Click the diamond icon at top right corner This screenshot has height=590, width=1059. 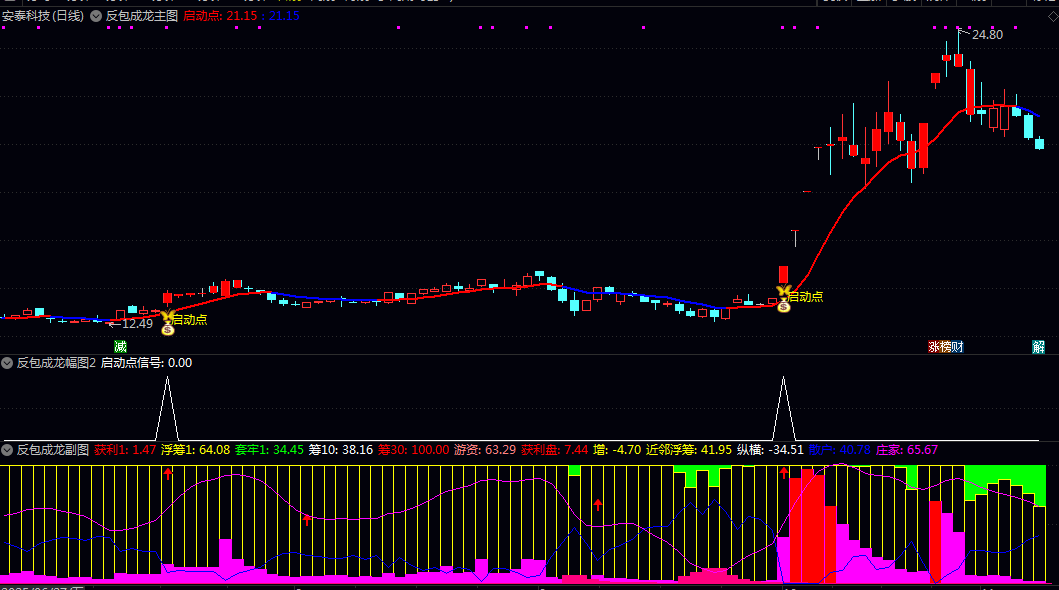1052,16
